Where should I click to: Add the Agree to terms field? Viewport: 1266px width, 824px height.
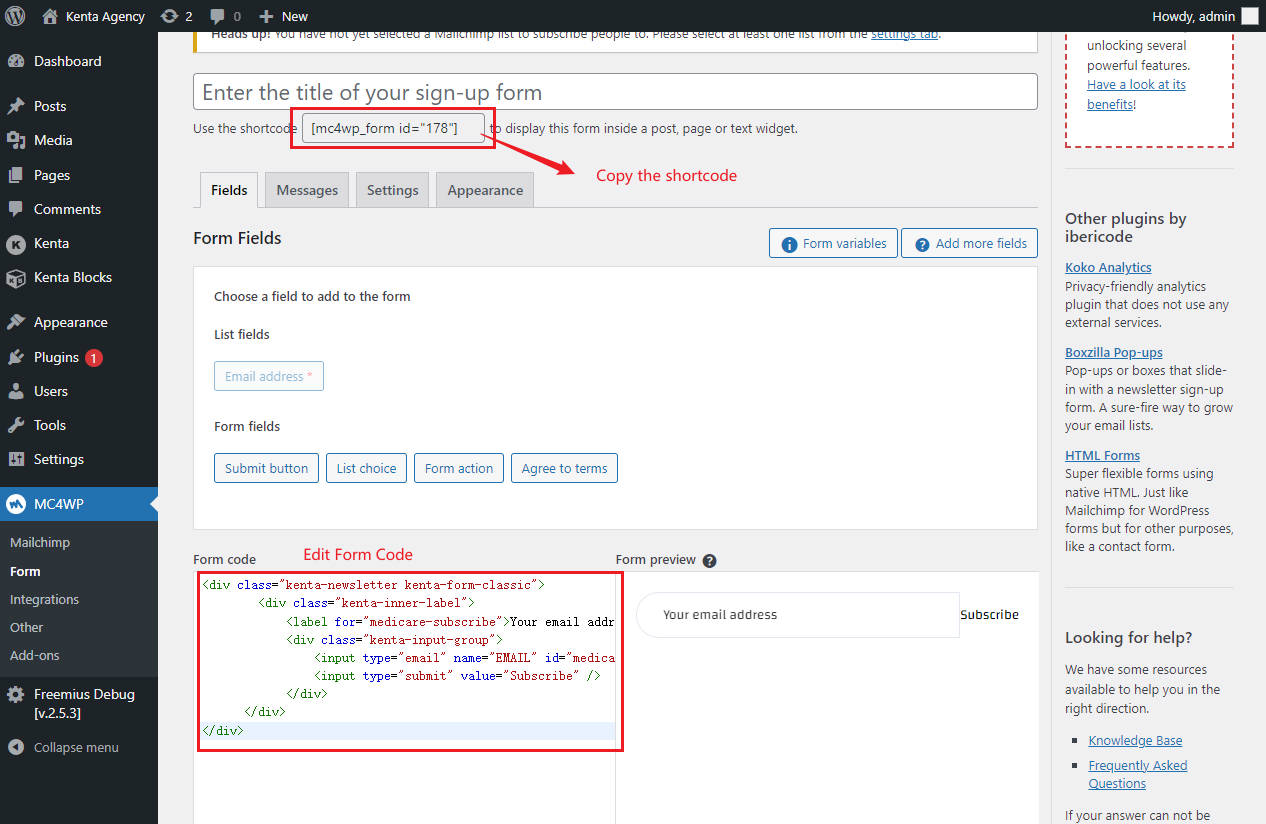[x=565, y=468]
